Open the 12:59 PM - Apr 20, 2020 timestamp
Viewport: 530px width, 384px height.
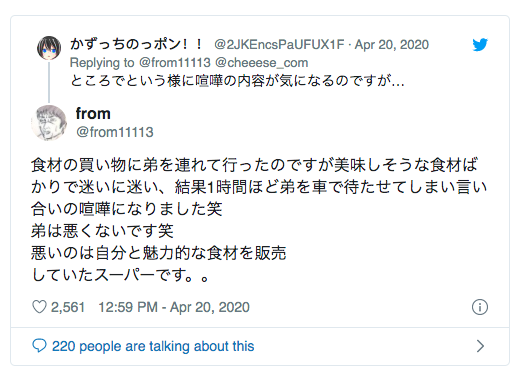pos(174,307)
